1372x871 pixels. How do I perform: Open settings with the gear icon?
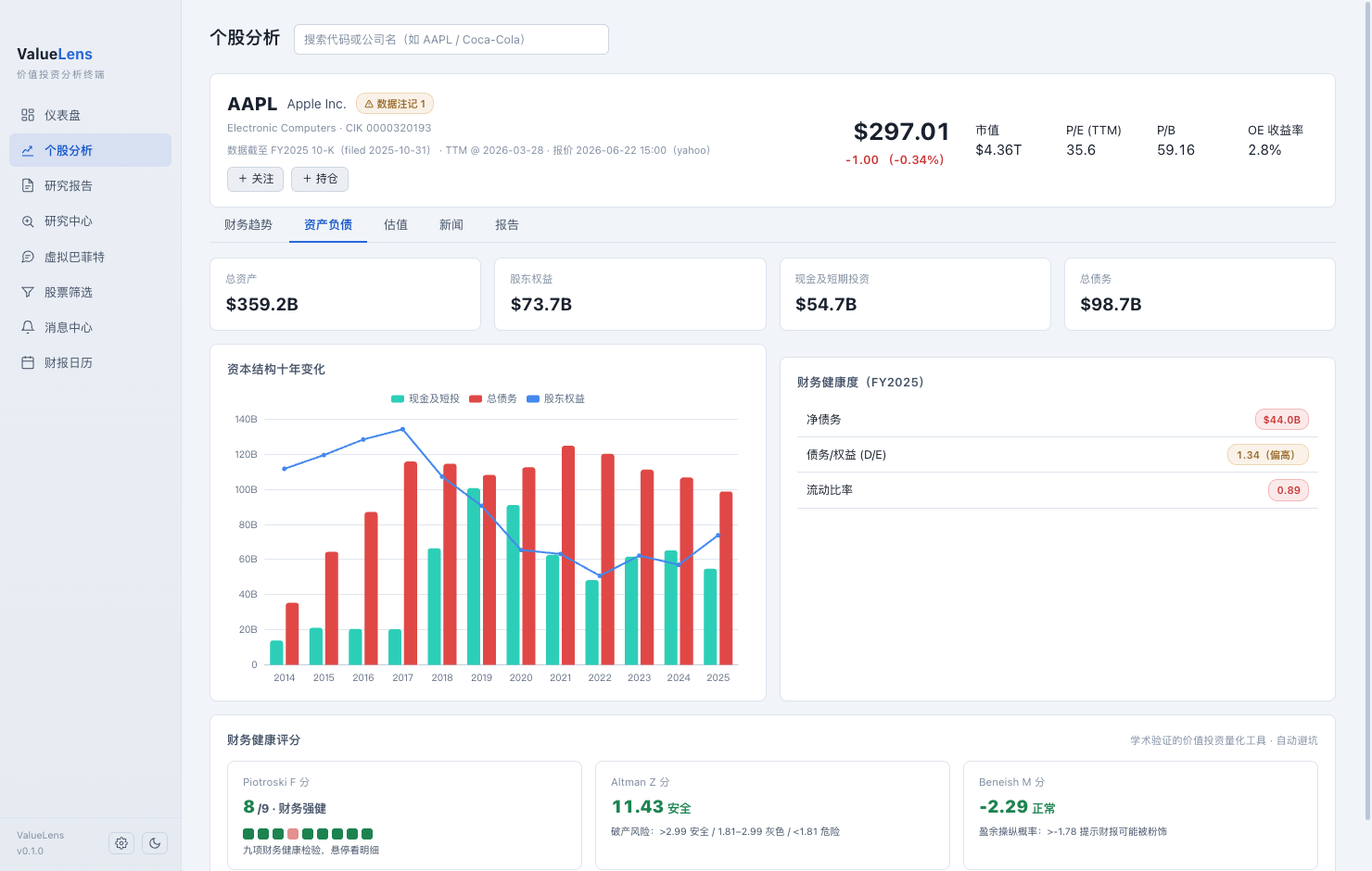pos(121,843)
